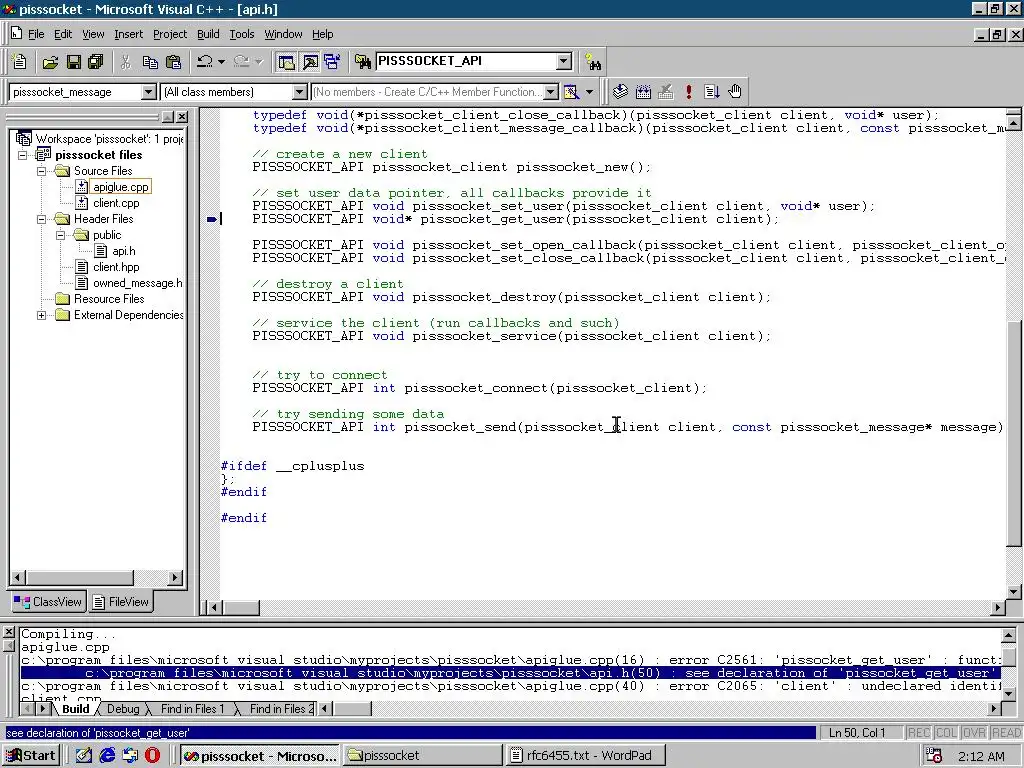The image size is (1024, 768).
Task: Switch to the Build output tab
Action: tap(76, 709)
